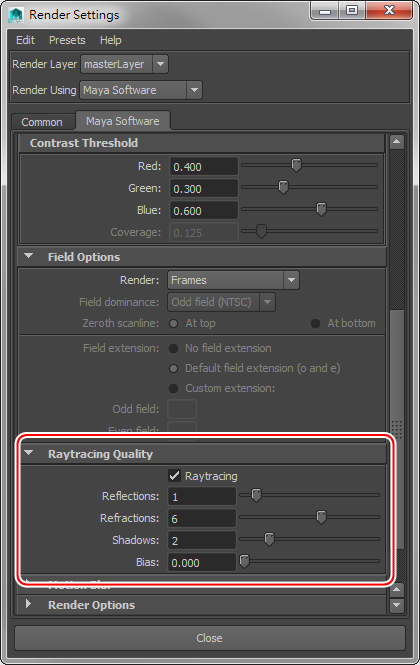Viewport: 420px width, 665px height.
Task: Switch to the Common tab
Action: 42,122
